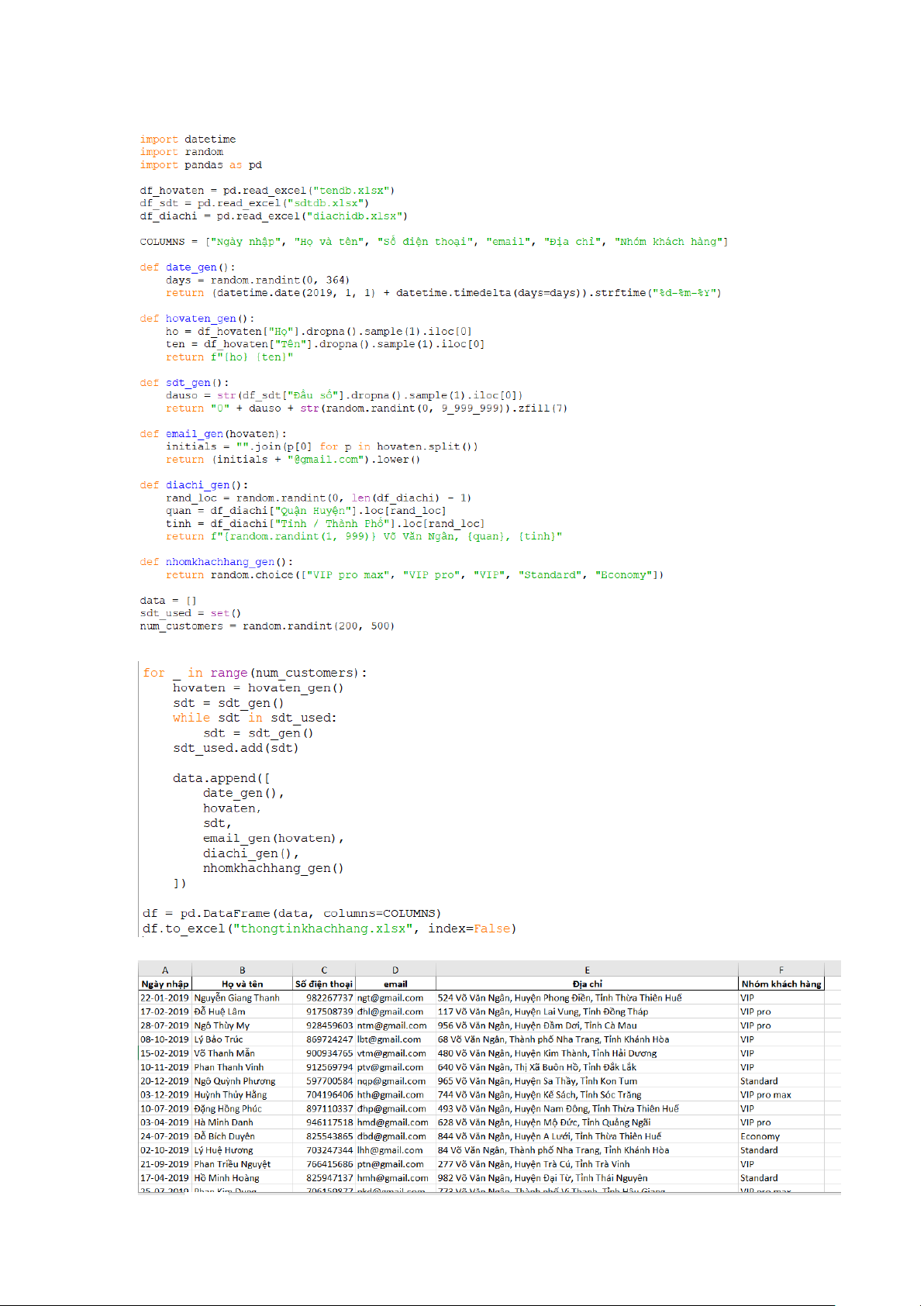Click the name cell 'Nguyễn Giang Thanh'

click(x=236, y=998)
